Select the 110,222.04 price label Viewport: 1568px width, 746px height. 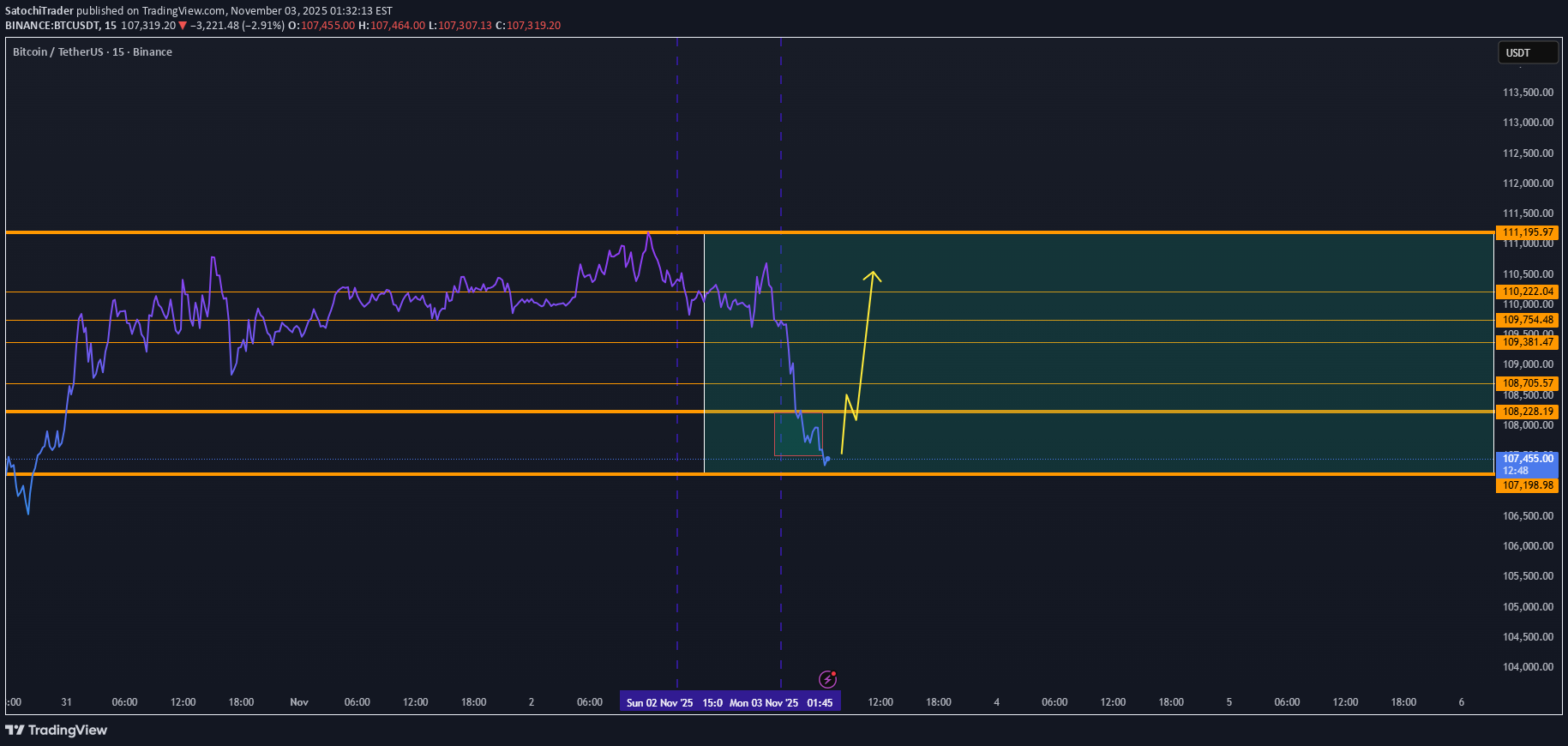point(1527,292)
